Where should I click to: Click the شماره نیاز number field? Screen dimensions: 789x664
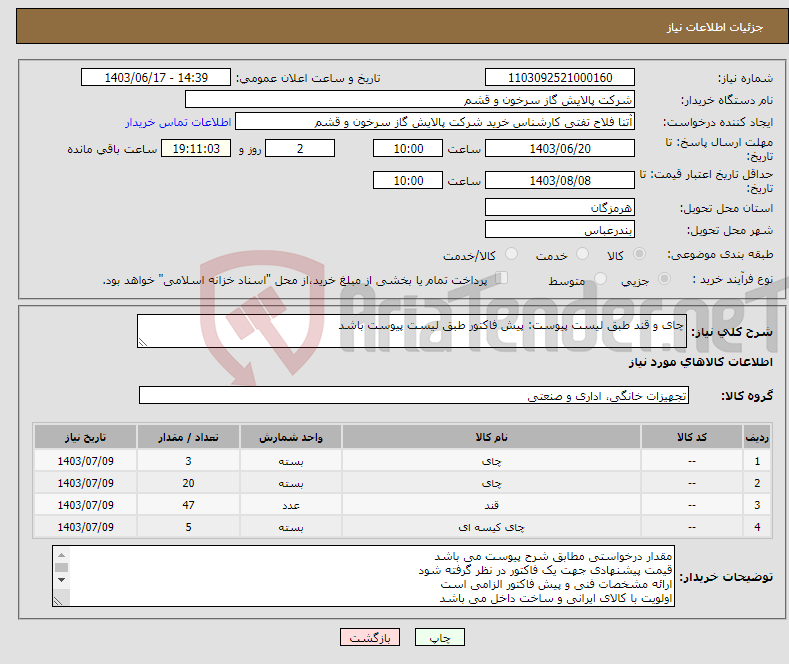click(x=560, y=77)
